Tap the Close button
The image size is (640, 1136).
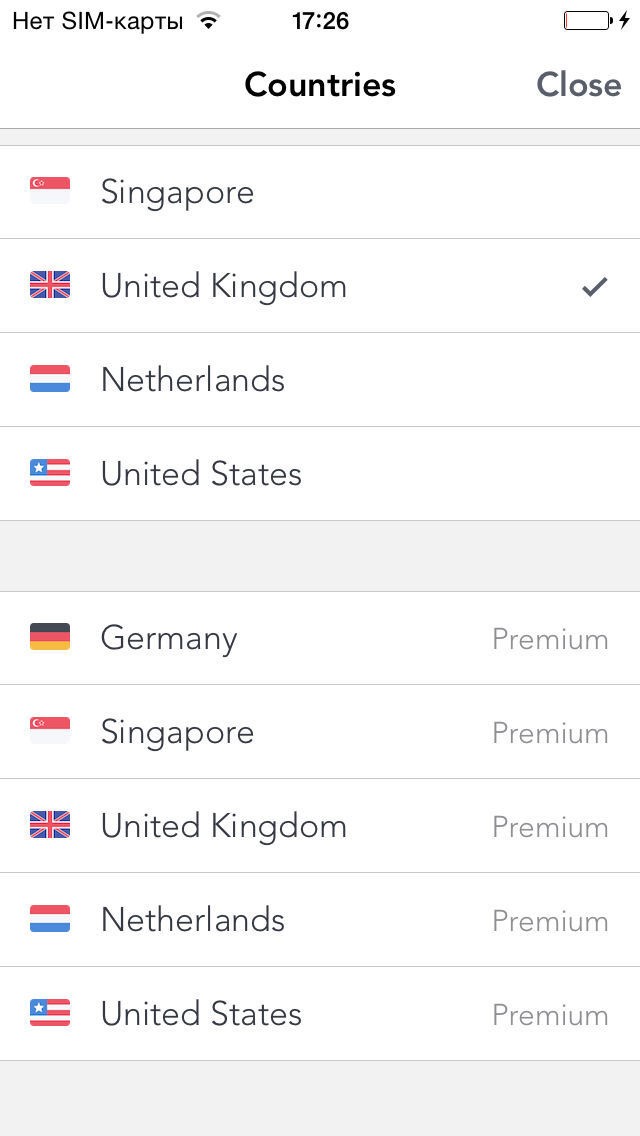(579, 85)
